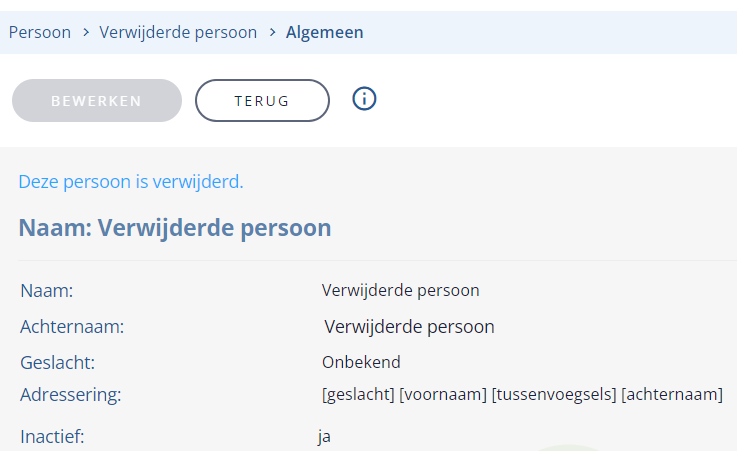The height and width of the screenshot is (451, 737).
Task: Click the chevron just before Algemeen
Action: (273, 32)
